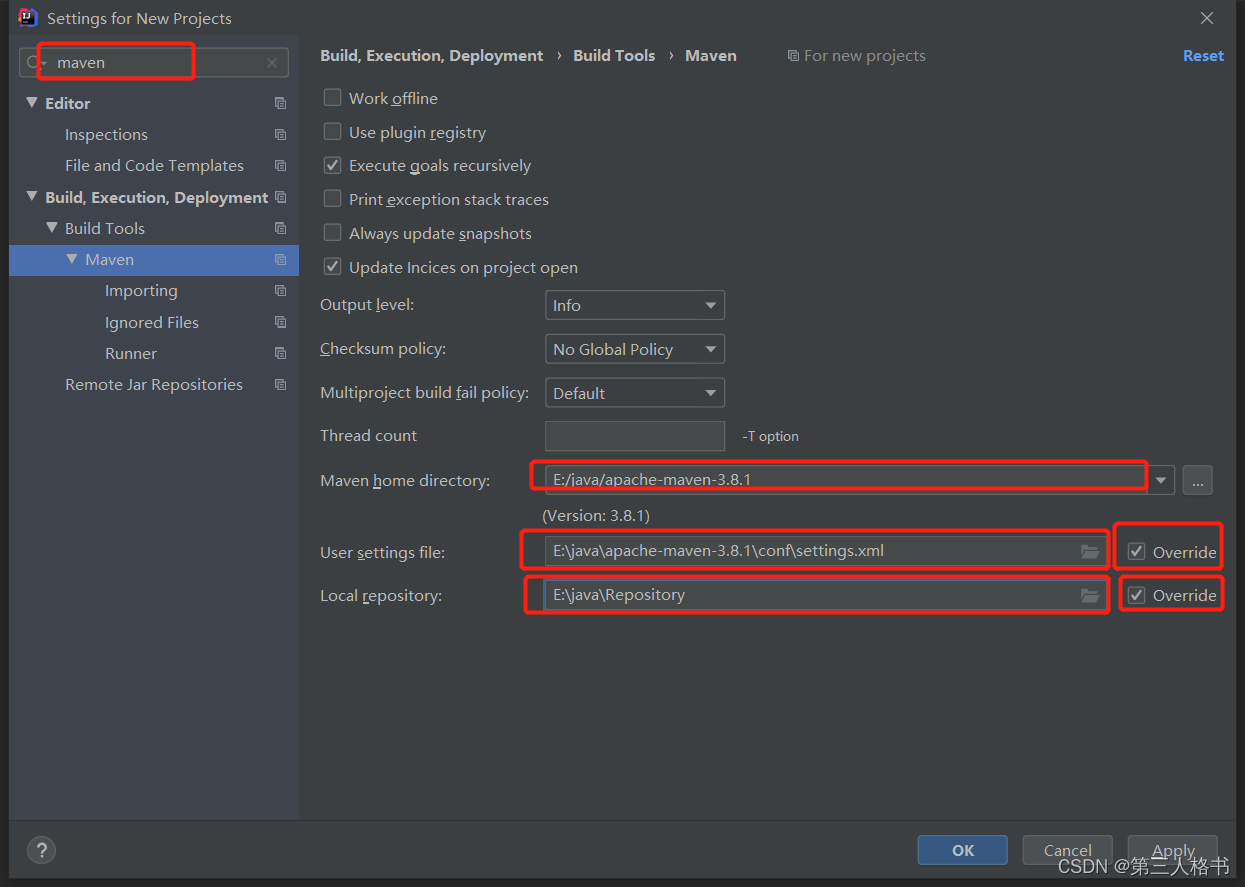Click the icon beside Runner row
Viewport: 1245px width, 887px height.
tap(280, 353)
